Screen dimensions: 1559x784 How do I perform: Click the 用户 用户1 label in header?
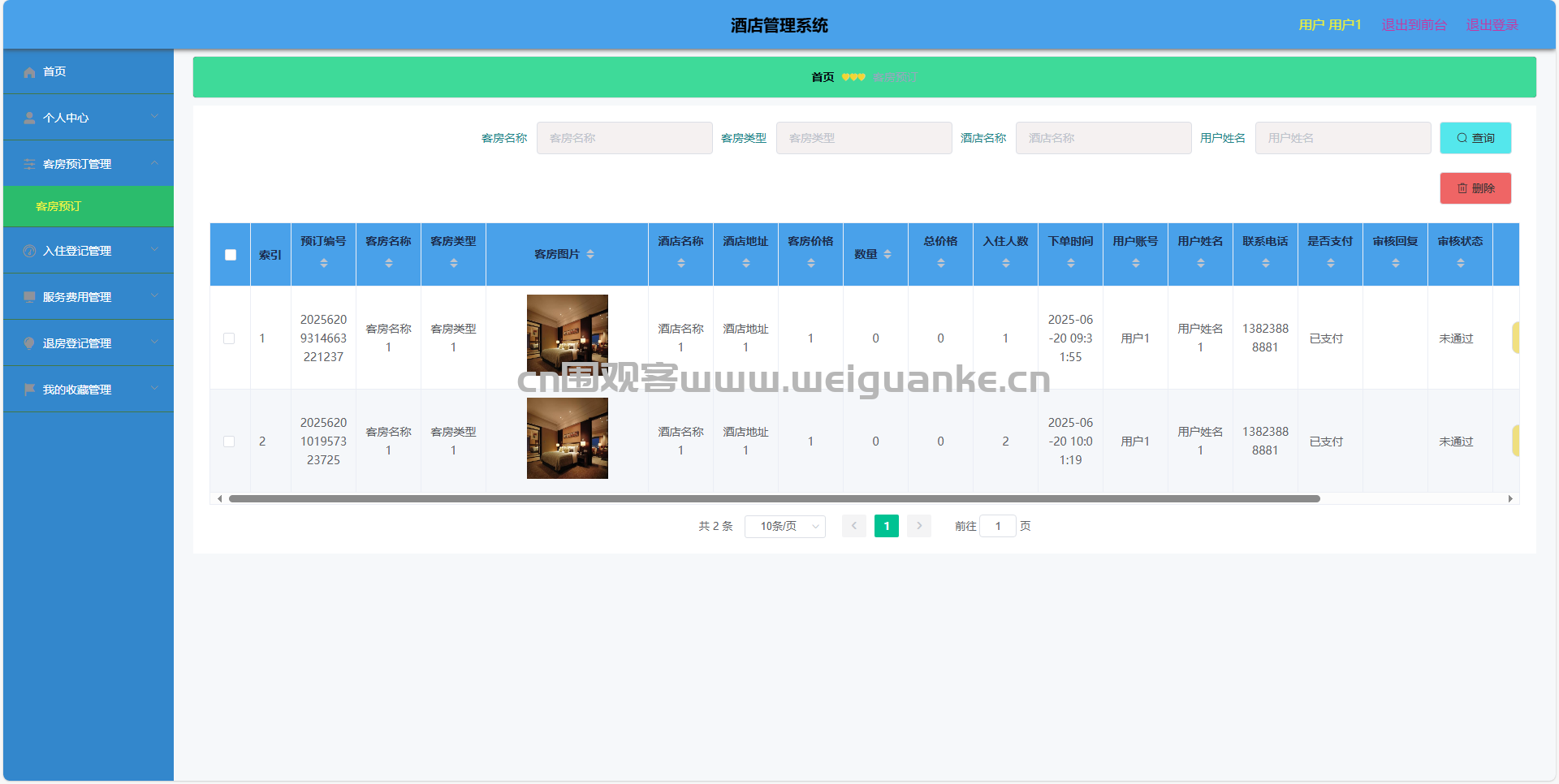pos(1330,25)
